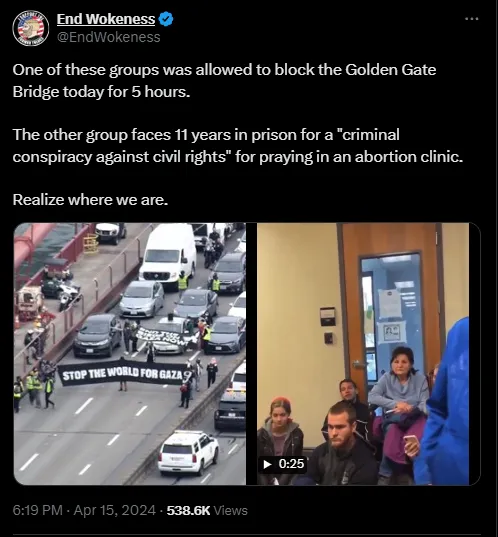This screenshot has height=537, width=498.
Task: Click the 'Stop the World for Gaza' banner
Action: click(123, 373)
